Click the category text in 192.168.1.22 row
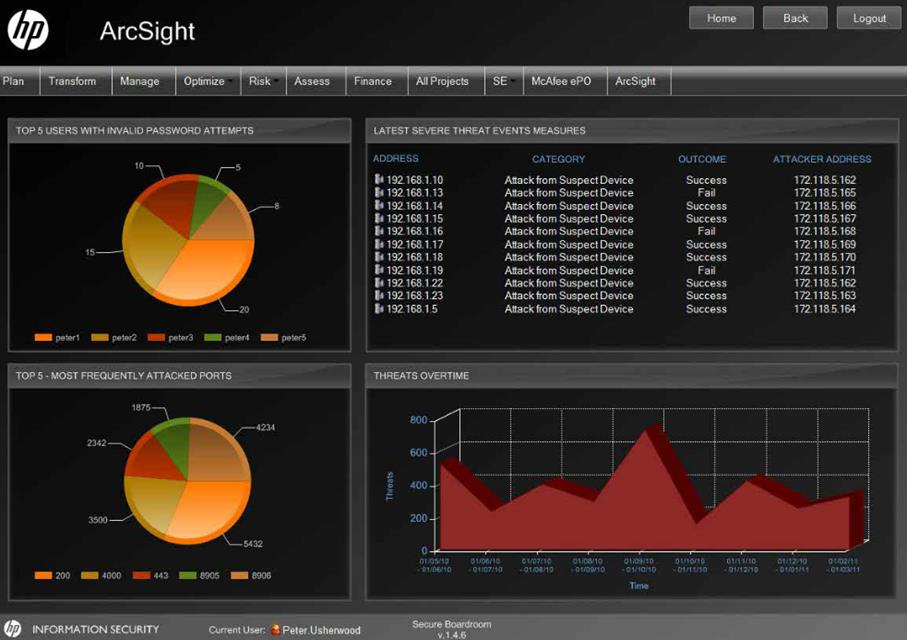The image size is (907, 640). [x=569, y=282]
